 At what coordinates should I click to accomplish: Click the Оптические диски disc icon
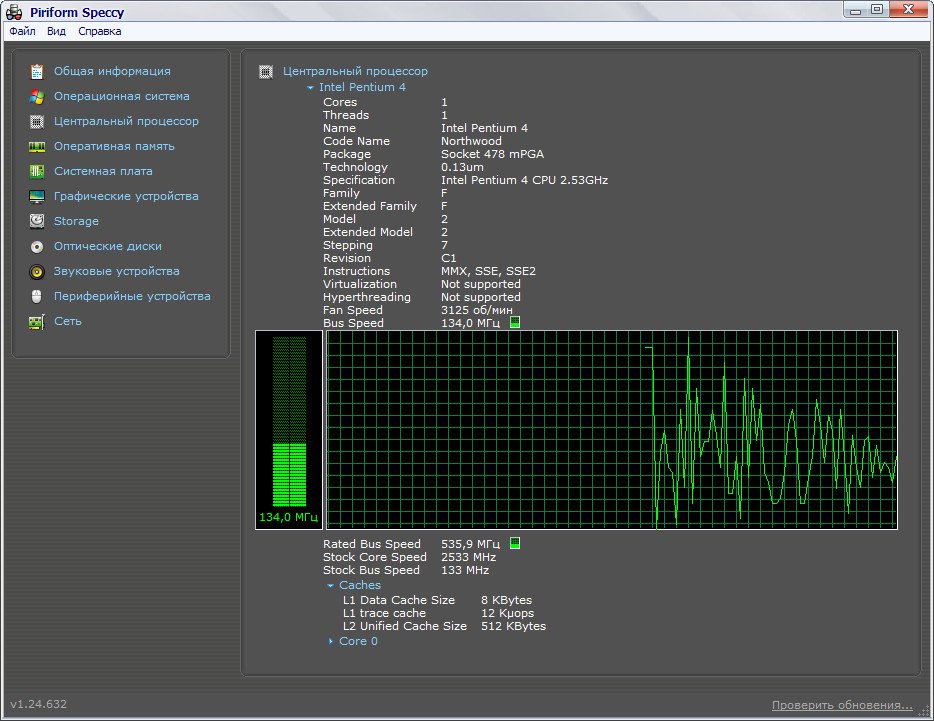click(37, 247)
